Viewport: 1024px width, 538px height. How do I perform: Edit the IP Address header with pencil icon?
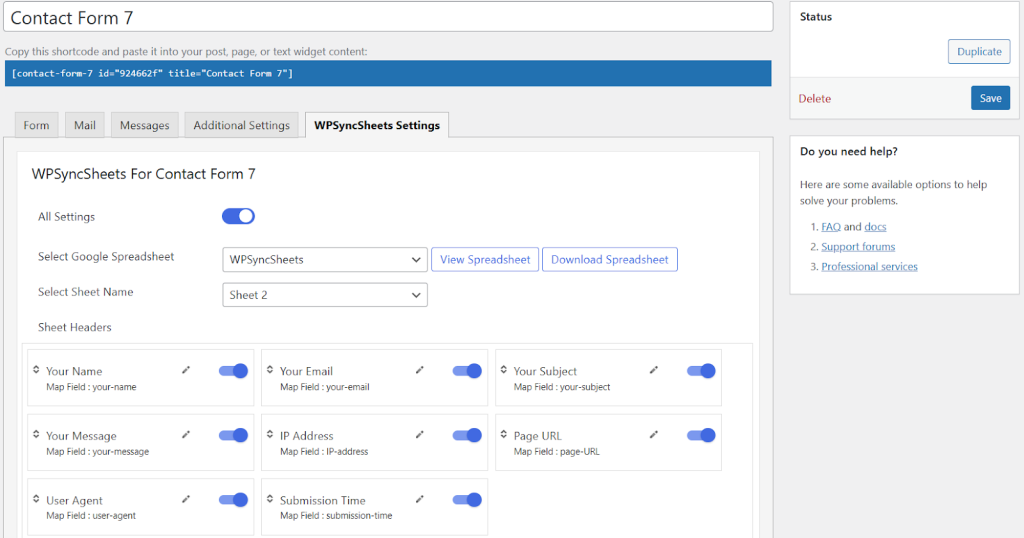pyautogui.click(x=420, y=435)
